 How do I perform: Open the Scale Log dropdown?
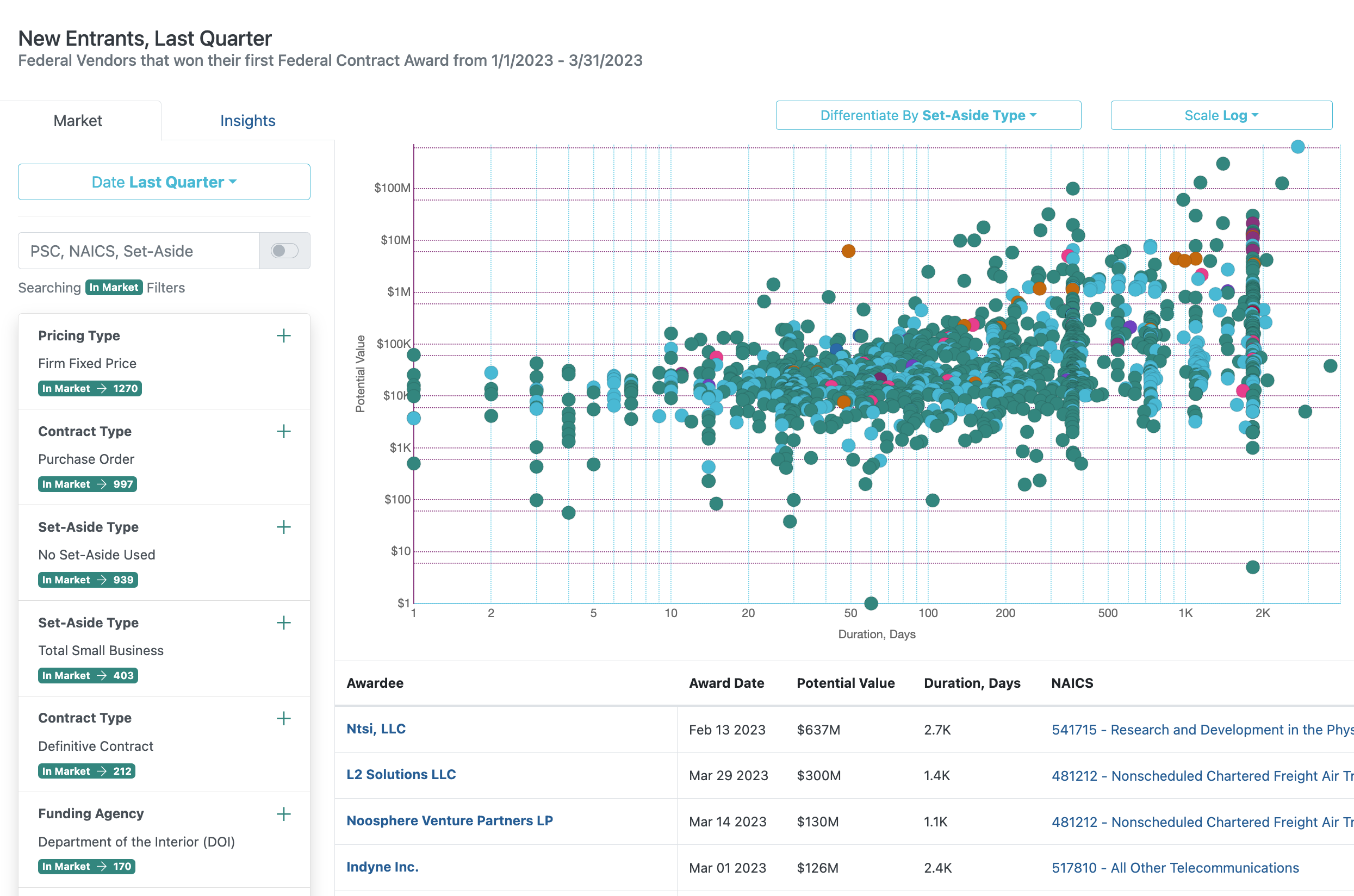1221,115
